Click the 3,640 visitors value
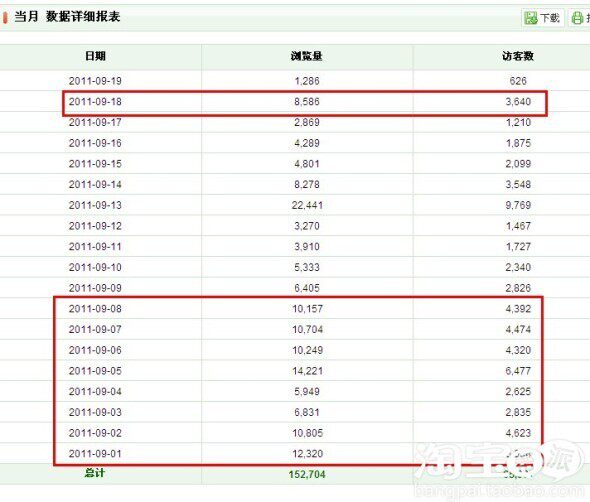590x502 pixels. tap(518, 102)
